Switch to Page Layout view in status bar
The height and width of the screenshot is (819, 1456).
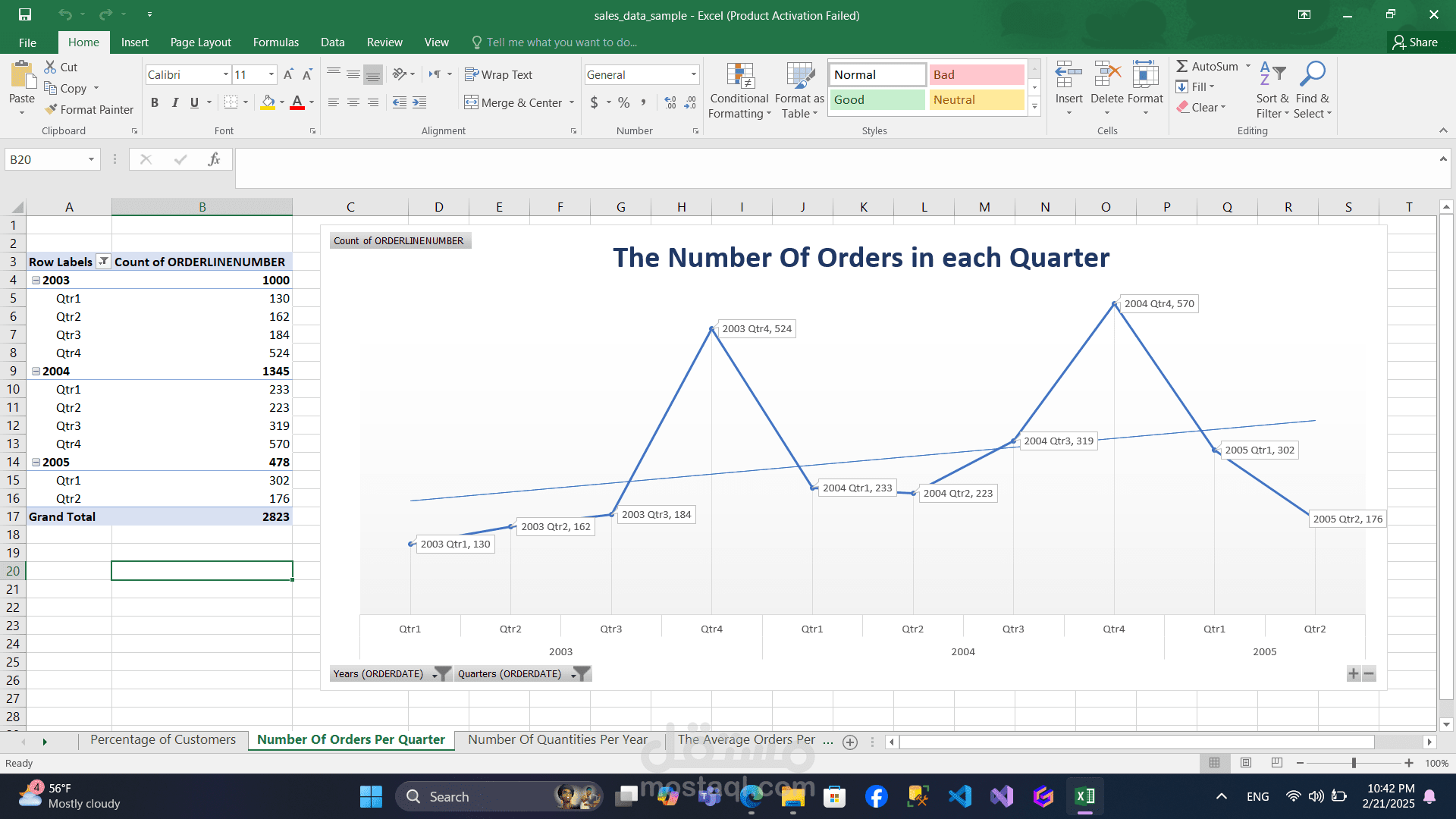tap(1246, 763)
